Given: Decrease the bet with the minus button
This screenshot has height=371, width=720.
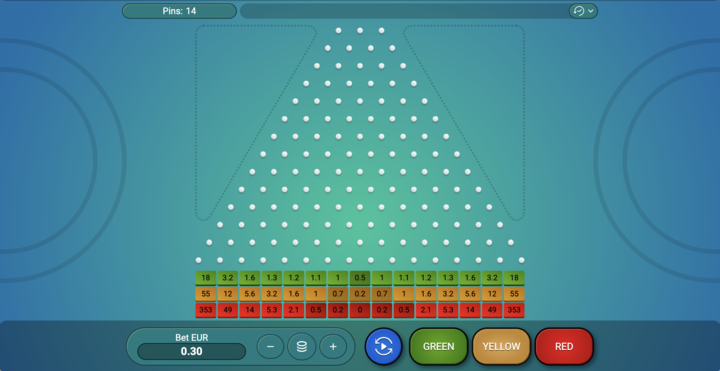Looking at the screenshot, I should pyautogui.click(x=270, y=346).
